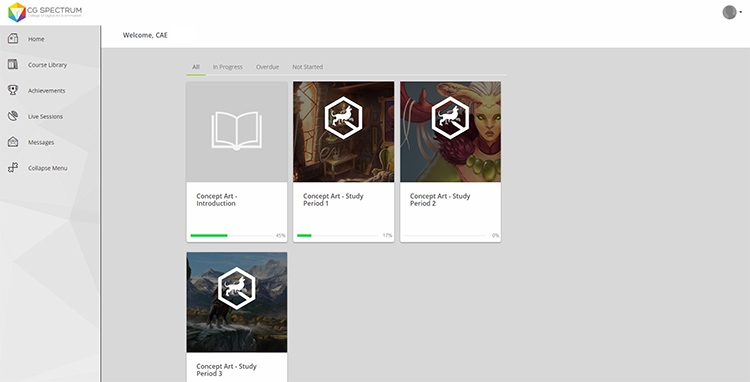The width and height of the screenshot is (750, 382).
Task: Open the Concept Art - Study Period 2 title
Action: [440, 199]
